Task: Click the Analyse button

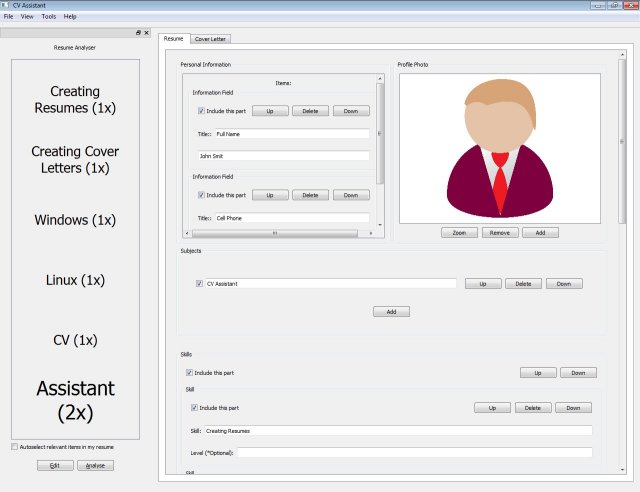Action: 96,465
